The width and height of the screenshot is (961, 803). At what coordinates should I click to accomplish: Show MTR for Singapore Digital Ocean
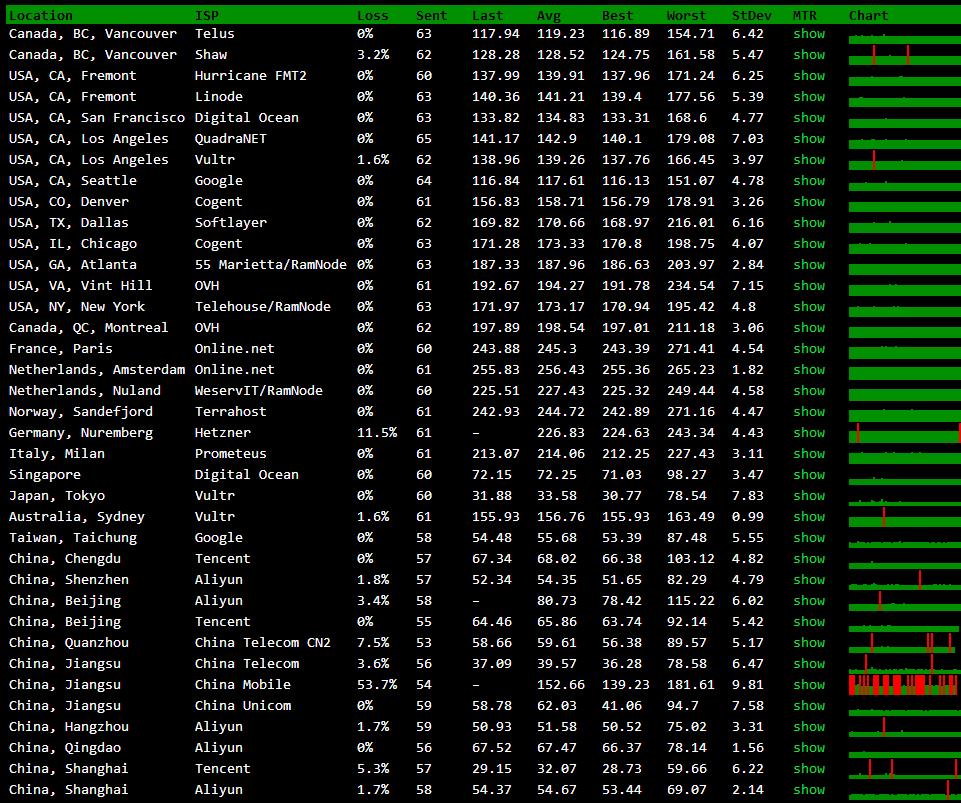coord(809,474)
